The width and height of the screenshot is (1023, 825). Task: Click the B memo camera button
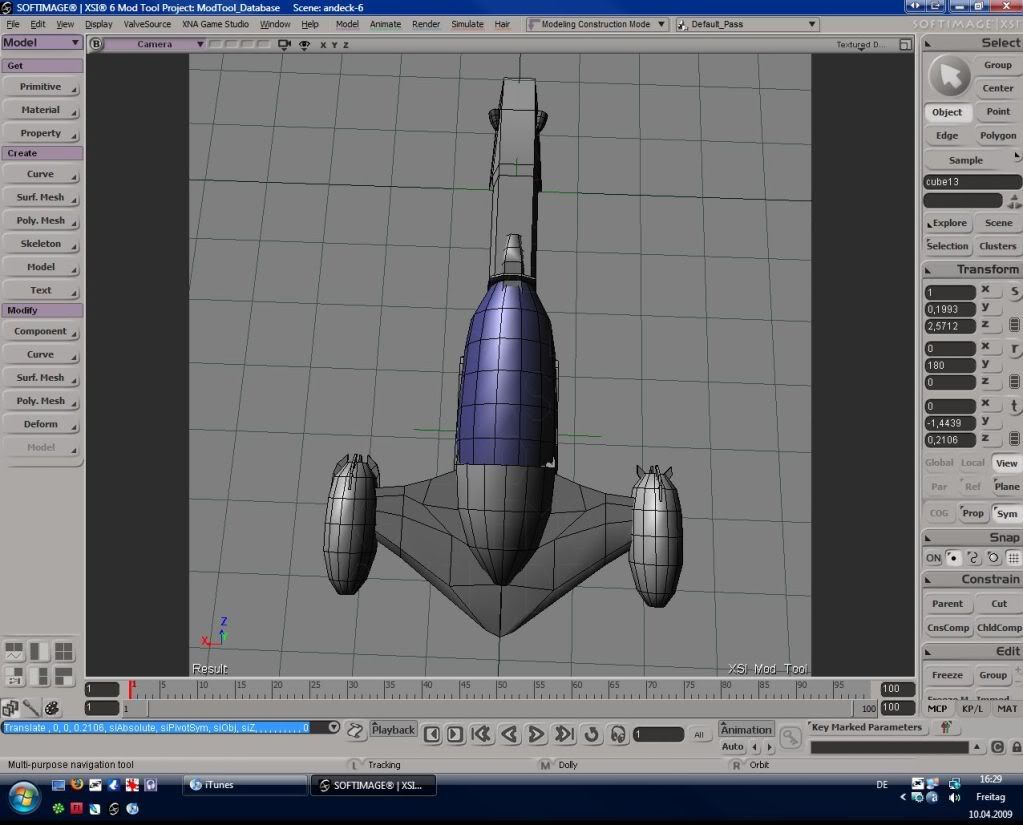click(96, 44)
